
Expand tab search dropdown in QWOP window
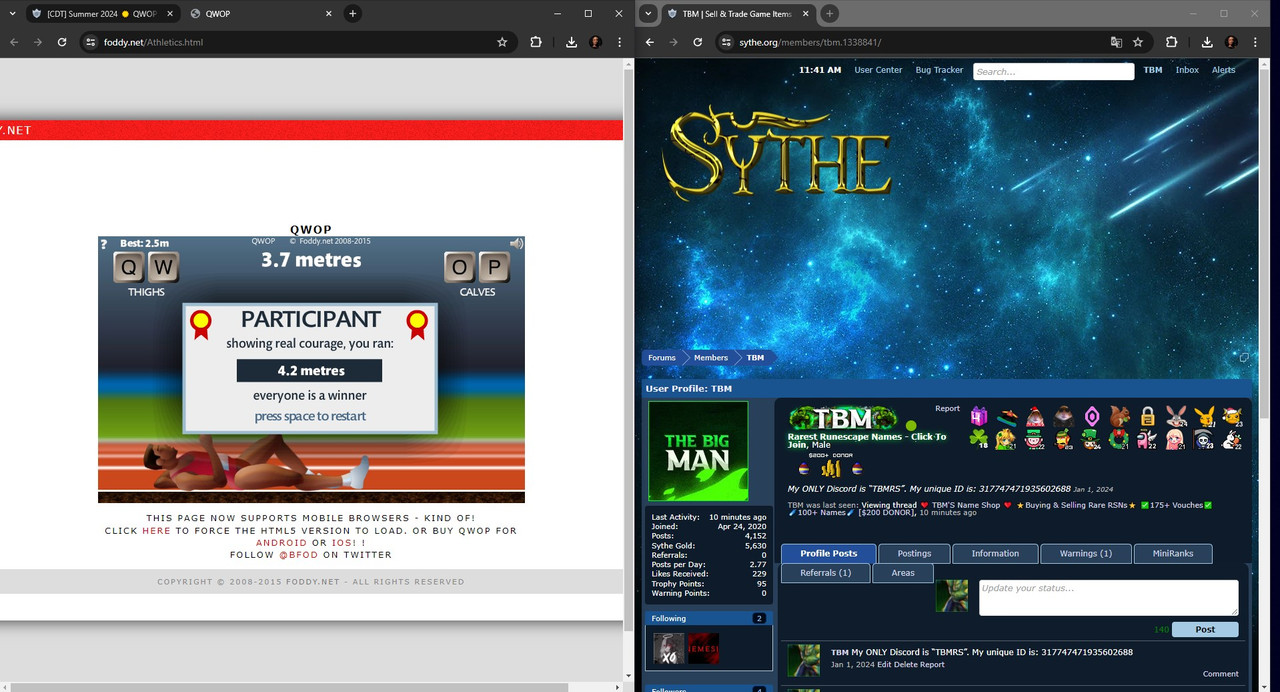click(x=12, y=13)
